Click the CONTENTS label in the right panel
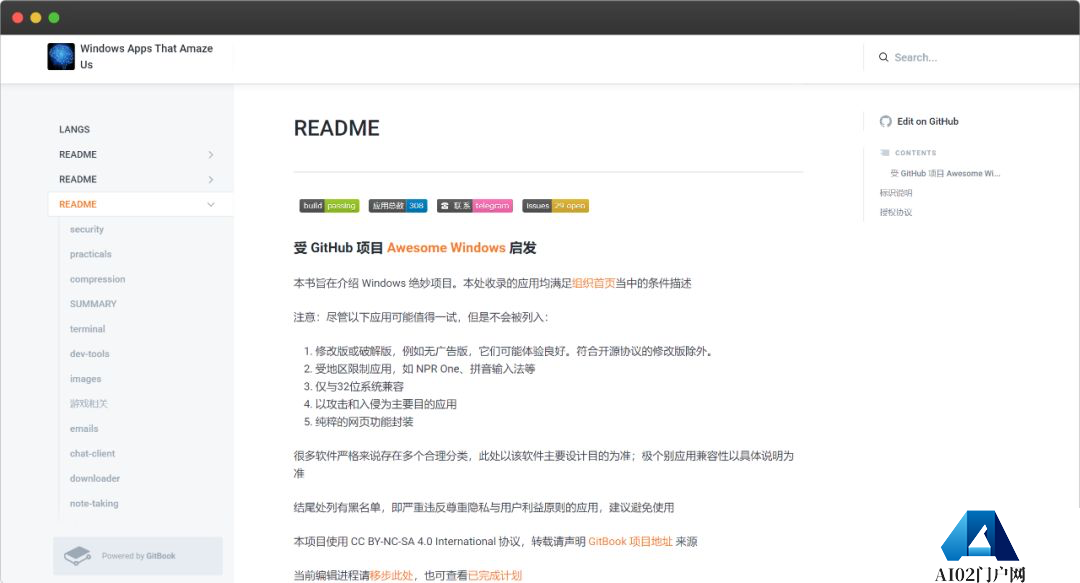The height and width of the screenshot is (583, 1080). click(915, 152)
